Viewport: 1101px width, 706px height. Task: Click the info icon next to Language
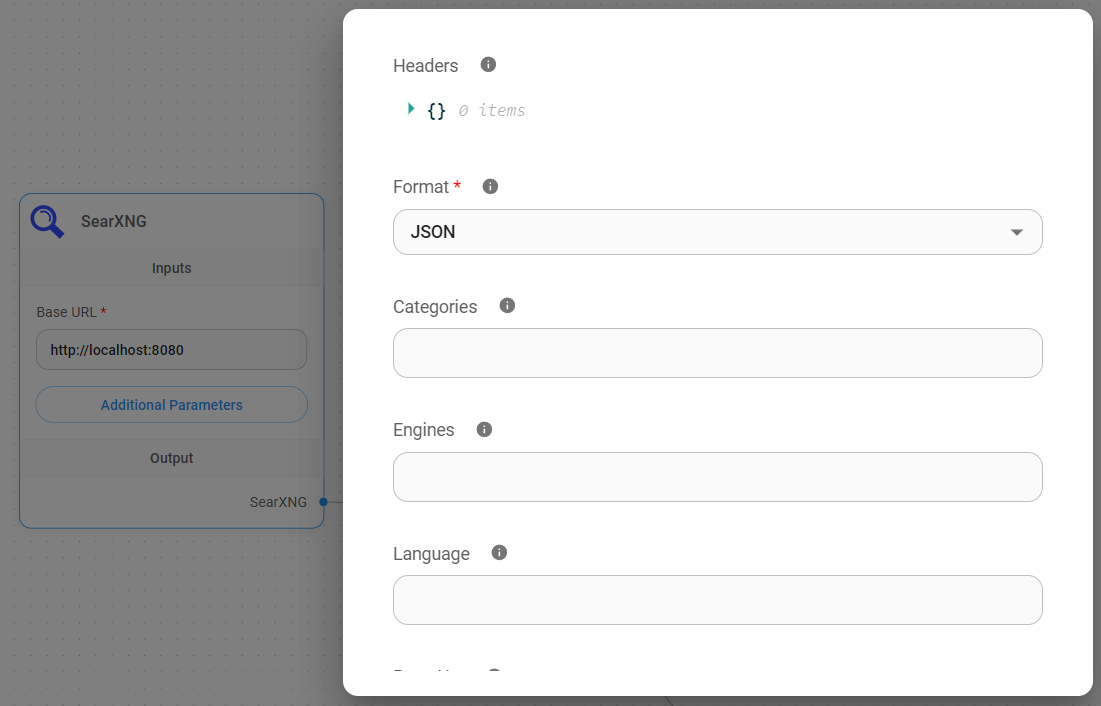(x=500, y=553)
